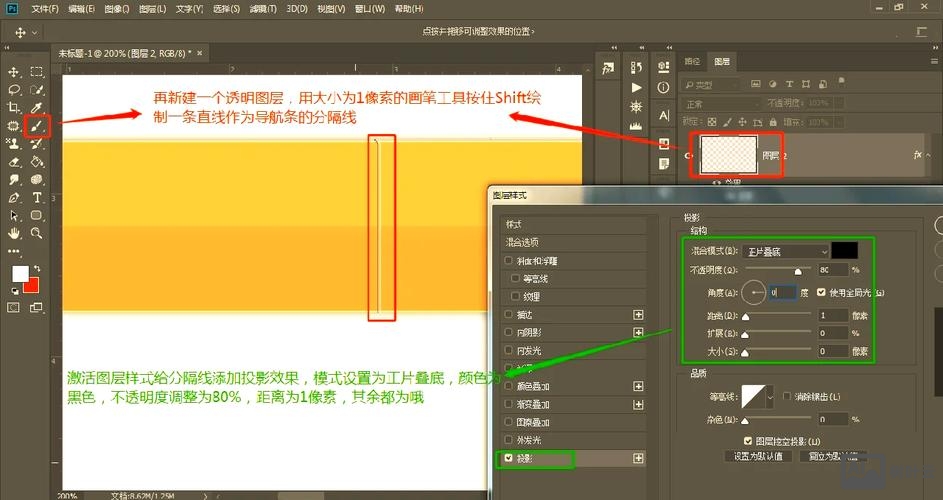Enable the 内阴影 style checkbox
Screen dimensions: 943x500
[x=508, y=332]
